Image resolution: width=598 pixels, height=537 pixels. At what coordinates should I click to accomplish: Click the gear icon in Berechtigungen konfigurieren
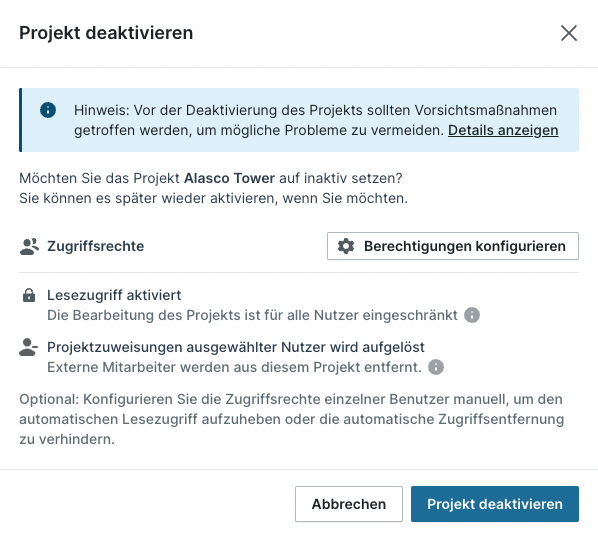pos(346,246)
